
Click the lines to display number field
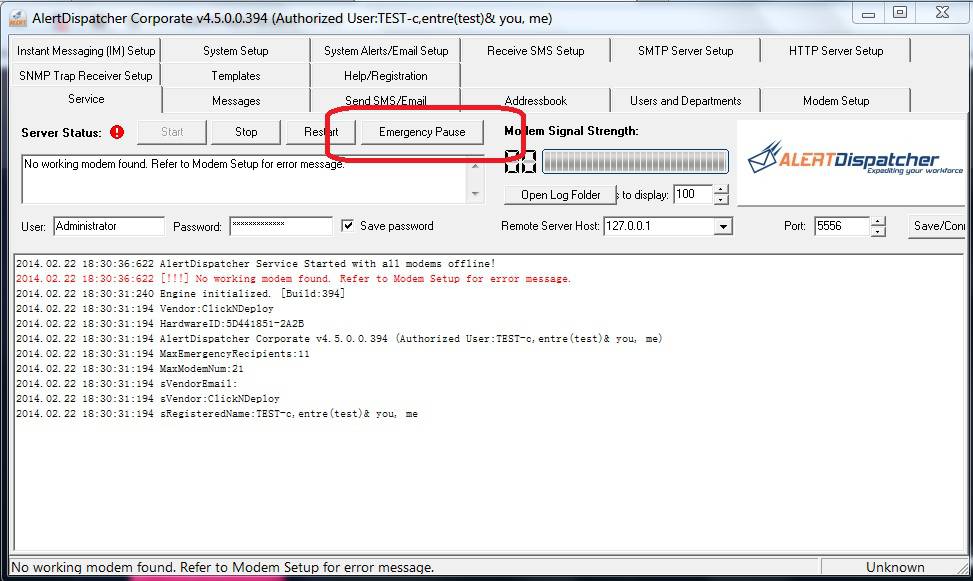coord(694,194)
